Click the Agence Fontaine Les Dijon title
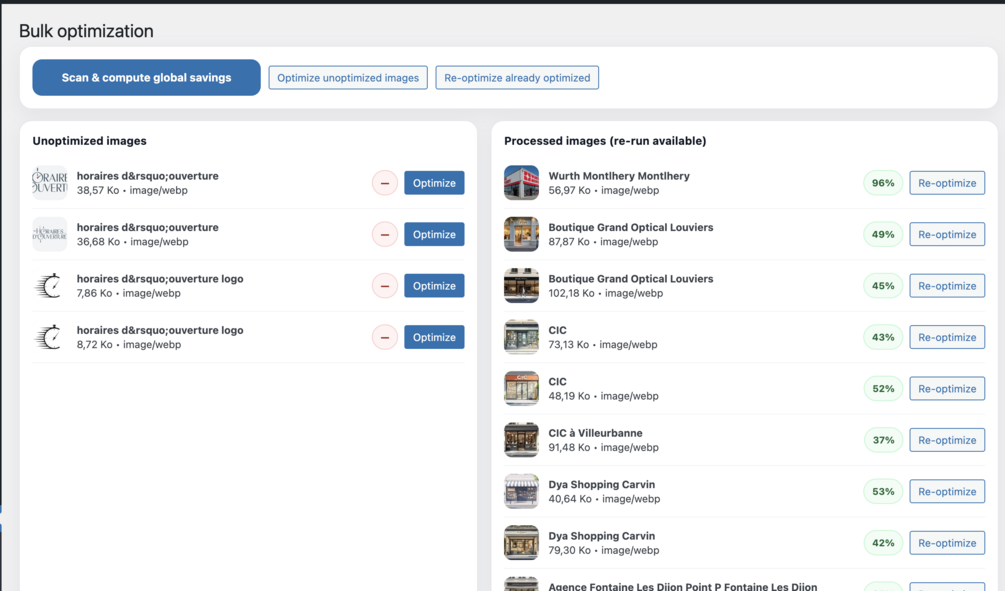Image resolution: width=1005 pixels, height=591 pixels. pyautogui.click(x=683, y=587)
